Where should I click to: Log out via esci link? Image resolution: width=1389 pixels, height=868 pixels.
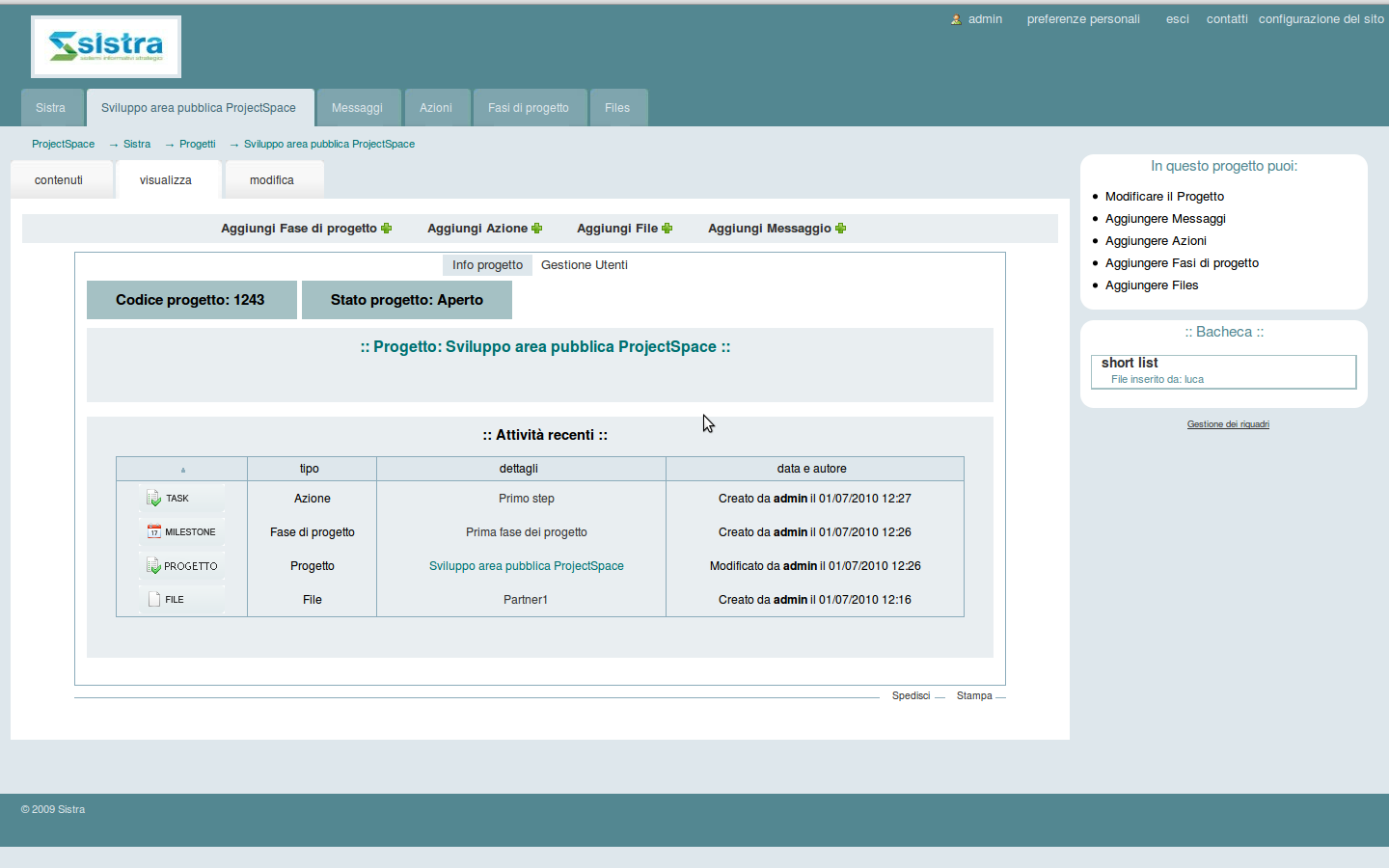[1178, 19]
